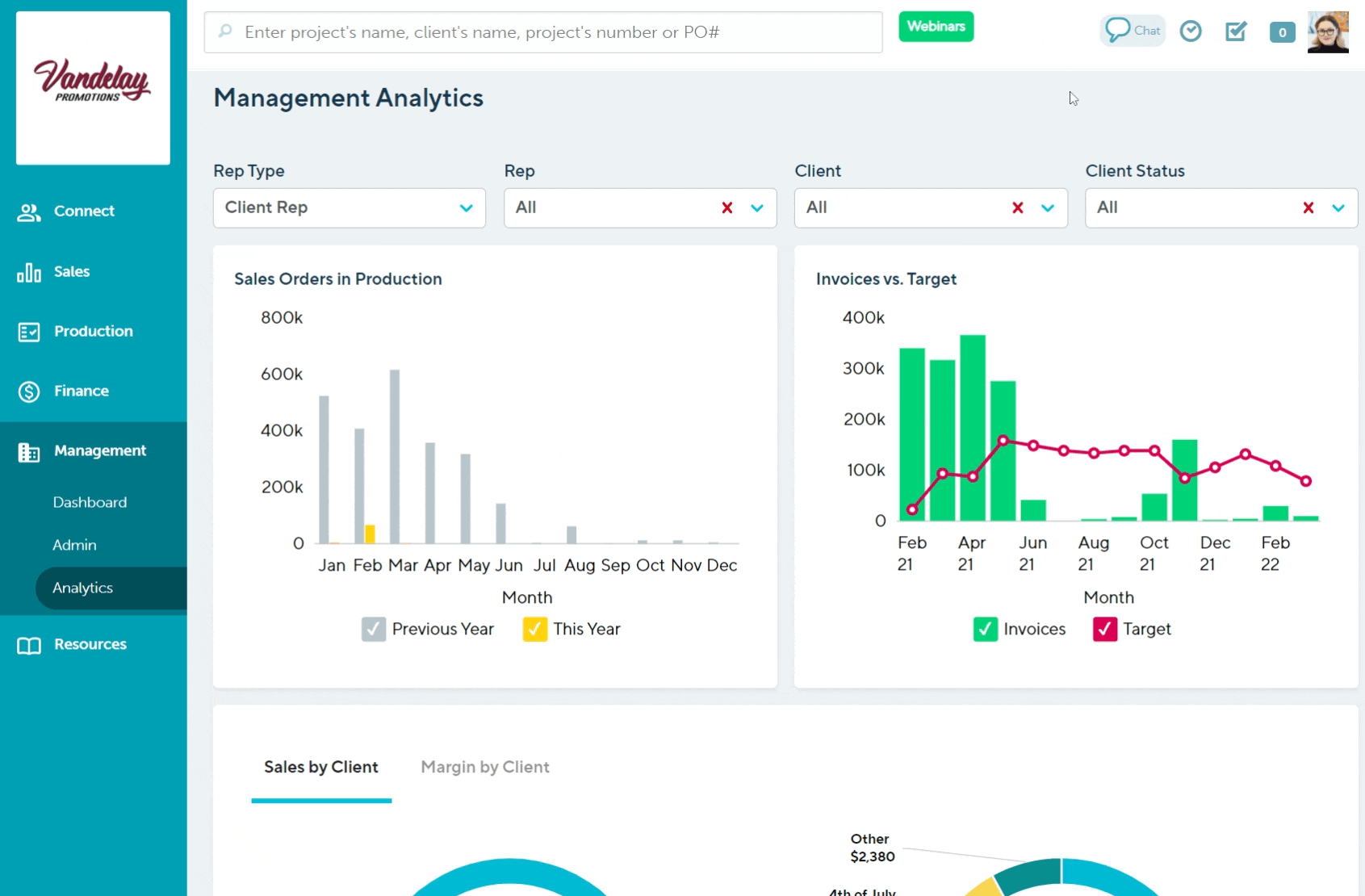This screenshot has height=896, width=1365.
Task: Open the Client Status dropdown arrow
Action: [x=1338, y=208]
